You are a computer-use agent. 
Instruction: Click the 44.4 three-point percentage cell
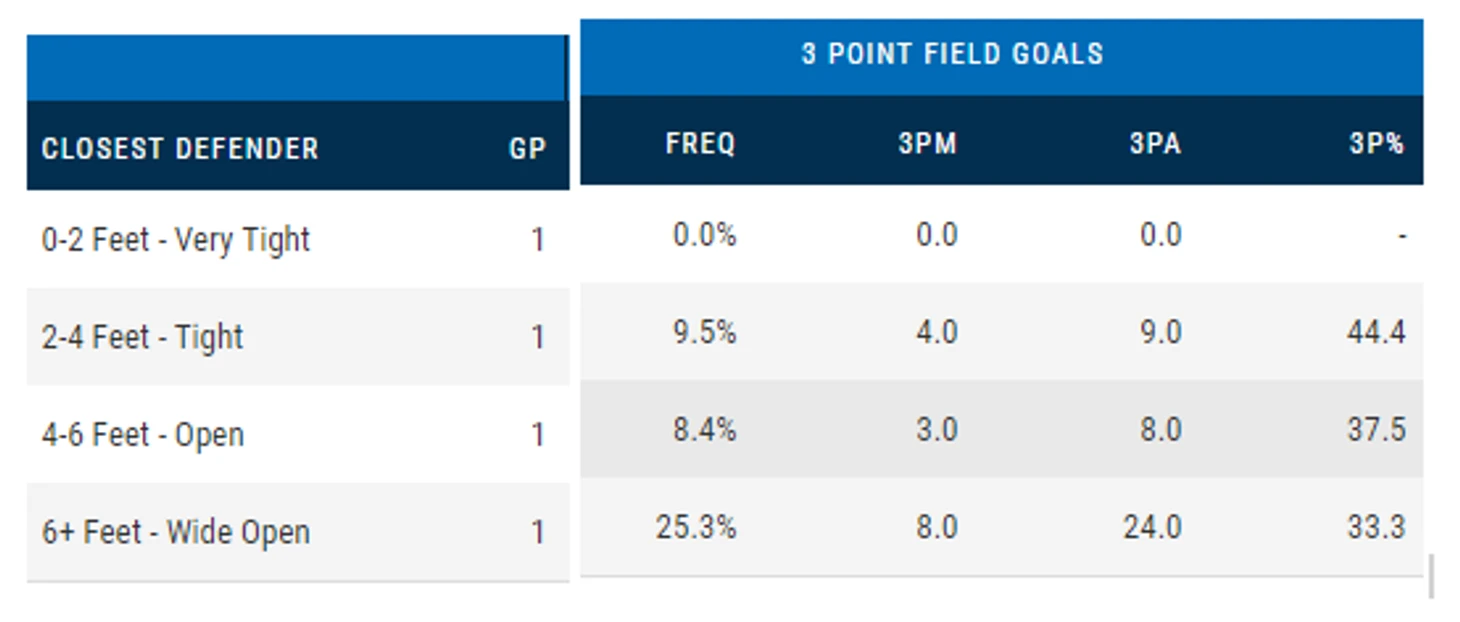tap(1376, 332)
